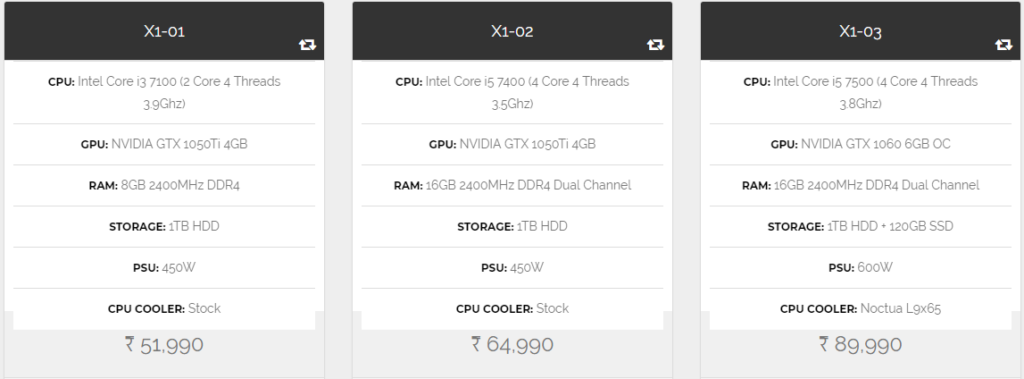The height and width of the screenshot is (379, 1024).
Task: Open the X1-03 product title
Action: click(x=860, y=31)
